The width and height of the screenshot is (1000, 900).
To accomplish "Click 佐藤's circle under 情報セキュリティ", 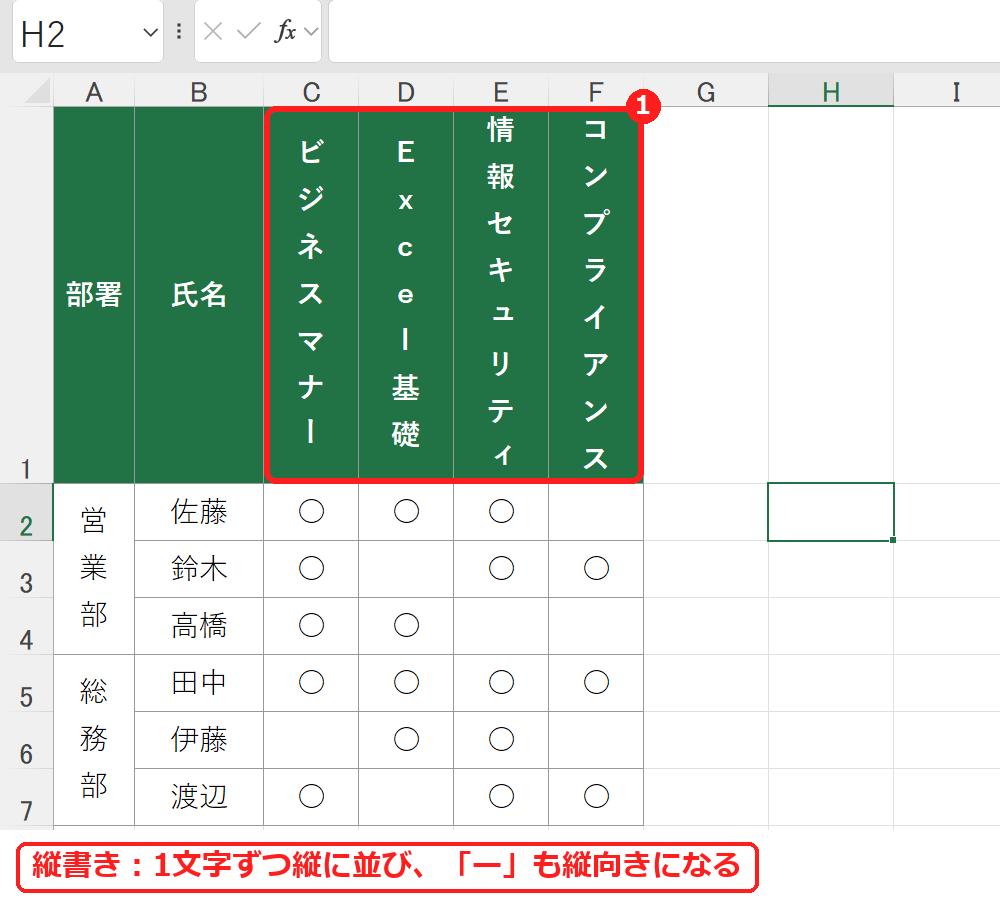I will click(501, 512).
